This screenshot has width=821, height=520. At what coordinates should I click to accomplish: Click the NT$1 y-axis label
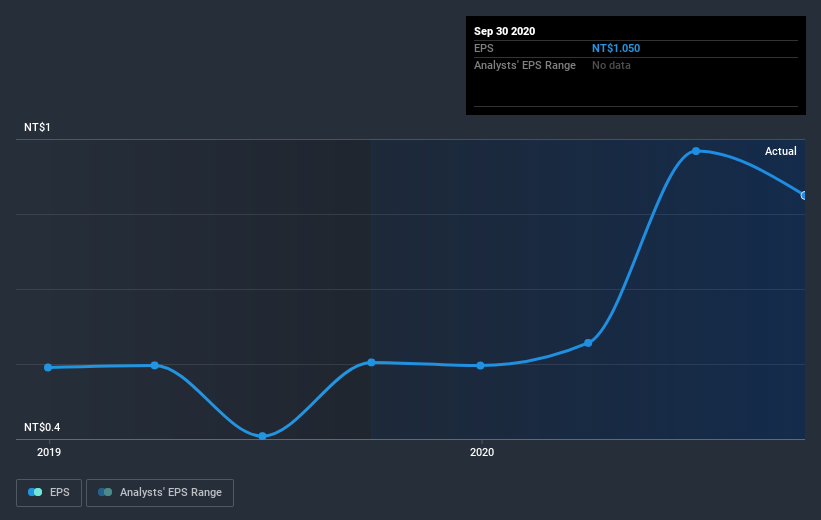point(37,127)
